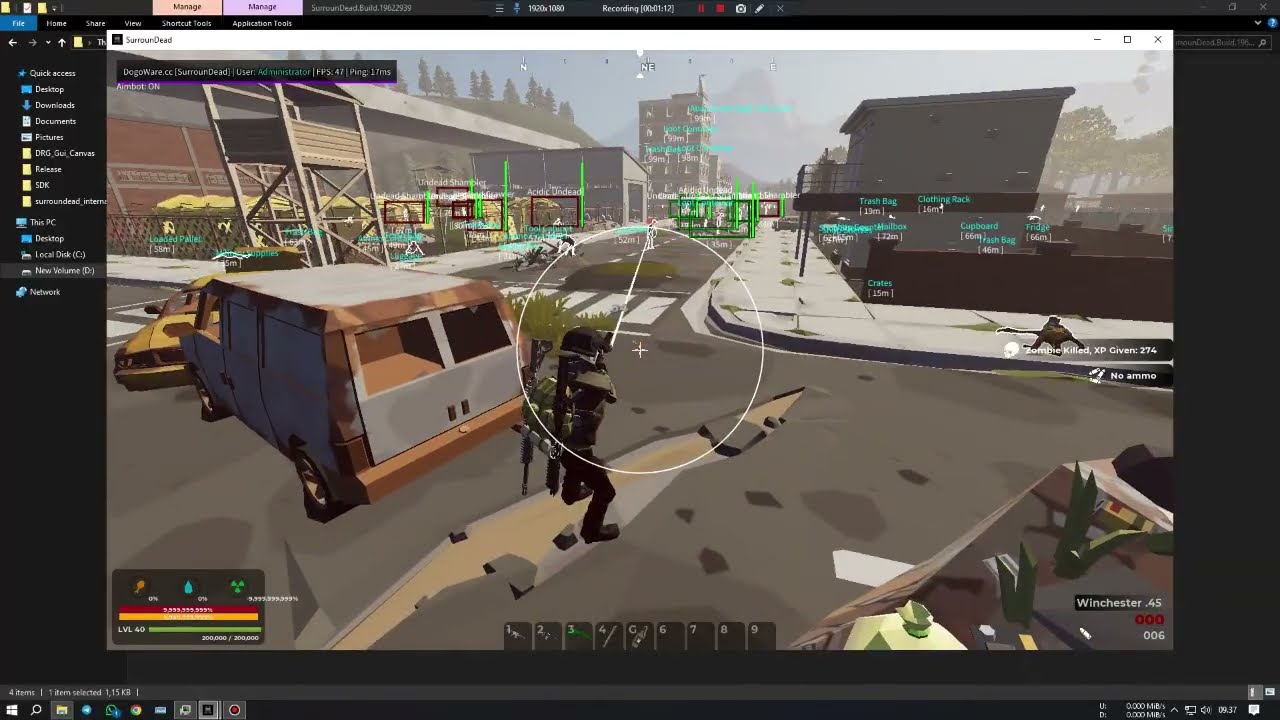Open the recorder hamburger menu
Viewport: 1280px width, 720px height.
click(500, 8)
